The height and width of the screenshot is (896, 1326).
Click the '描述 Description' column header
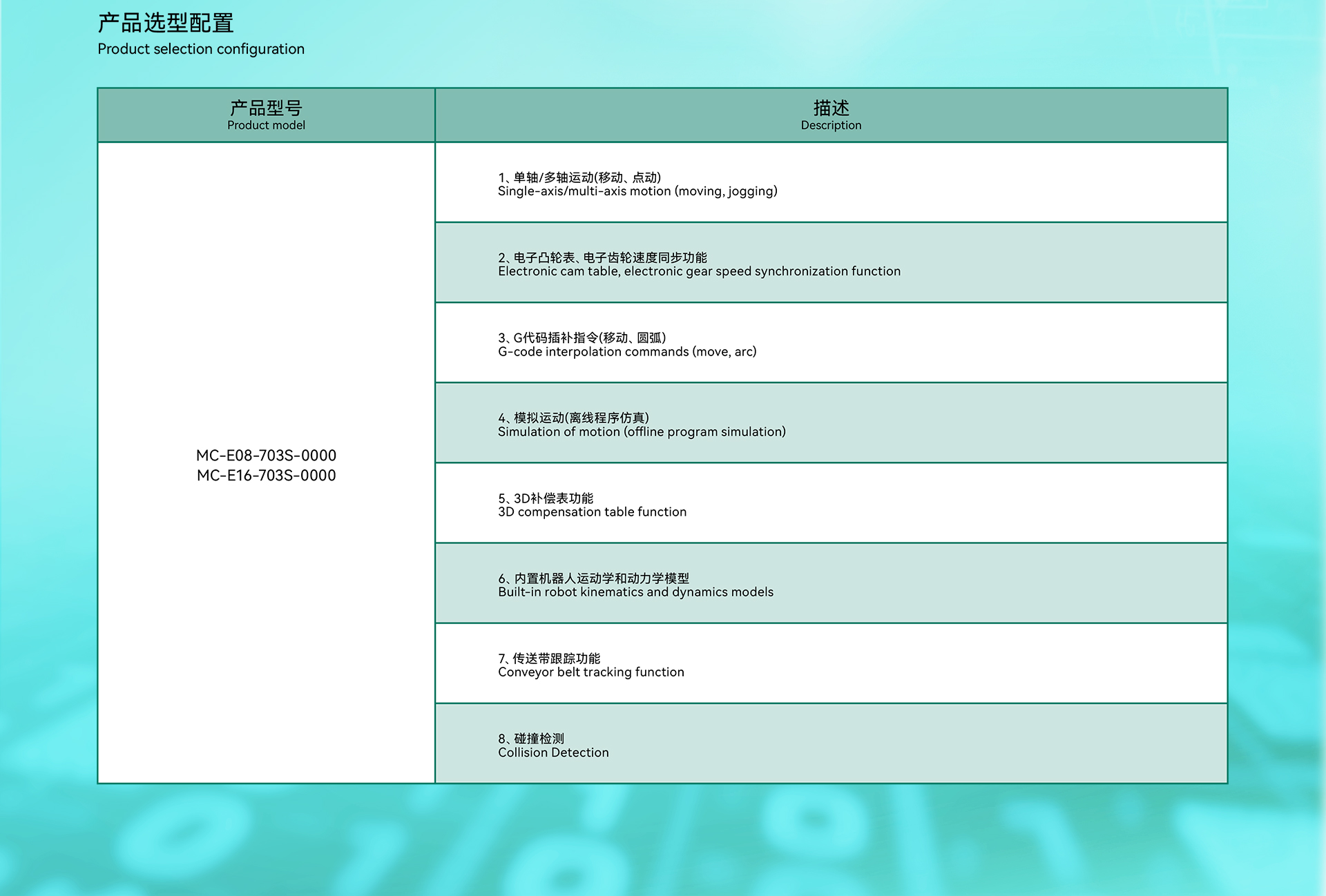tap(831, 115)
